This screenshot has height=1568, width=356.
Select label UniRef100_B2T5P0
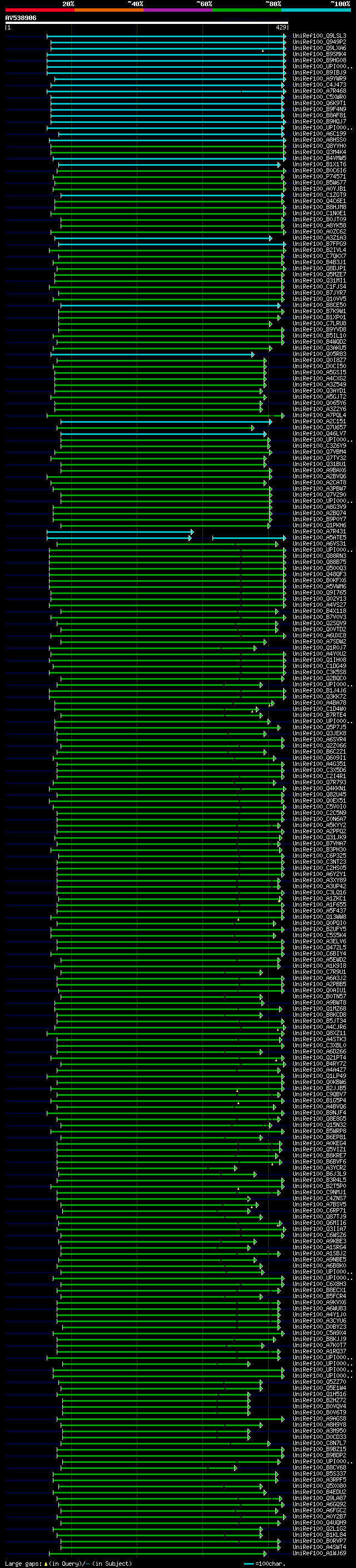[319, 1186]
